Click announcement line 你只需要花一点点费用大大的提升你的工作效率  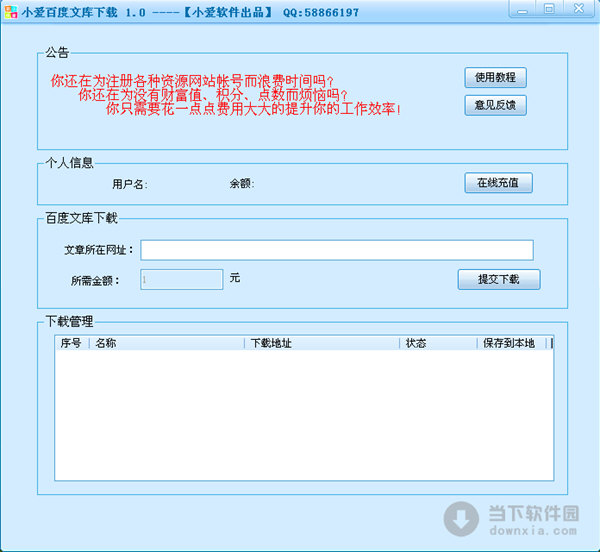[253, 109]
